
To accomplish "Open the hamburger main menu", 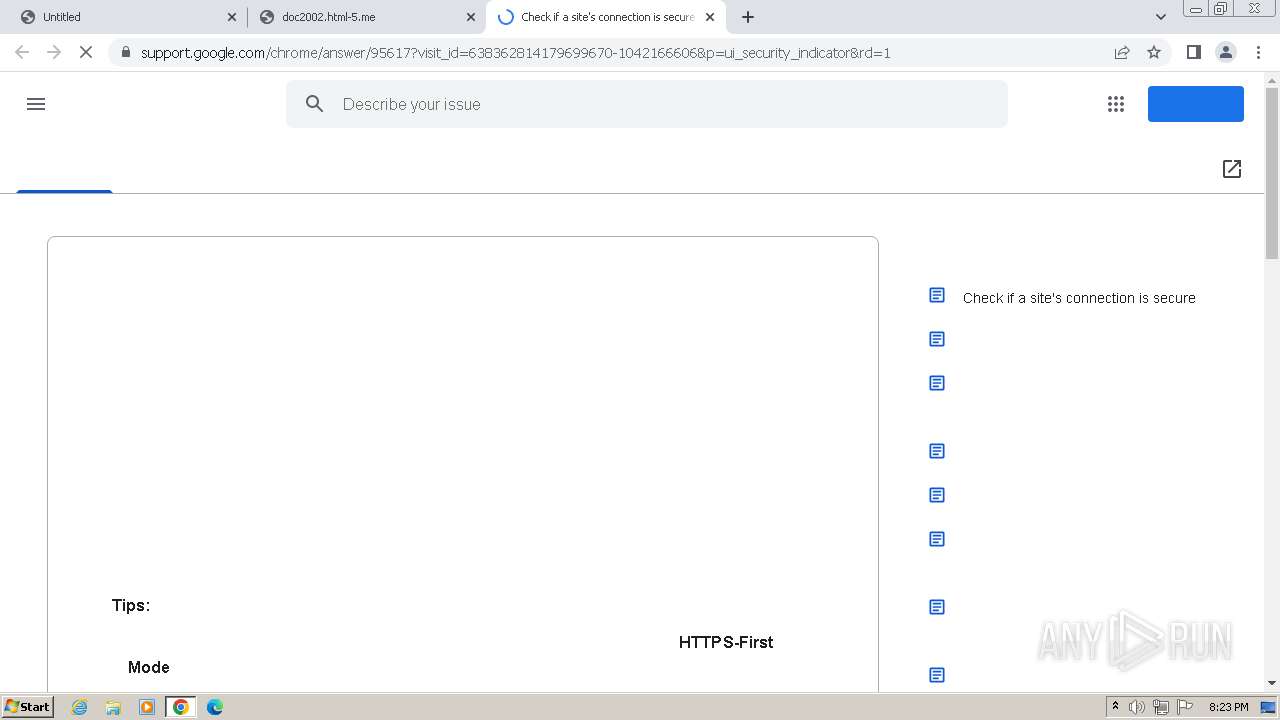I will [x=36, y=104].
